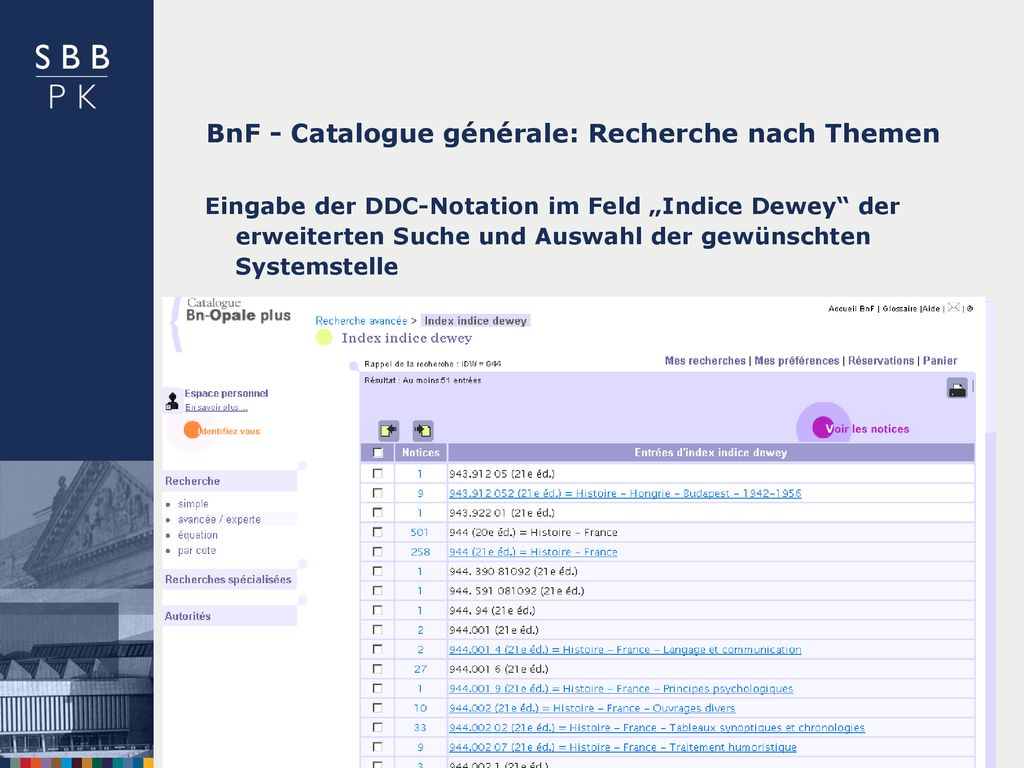1024x768 pixels.
Task: Open Mes préférences
Action: click(797, 360)
